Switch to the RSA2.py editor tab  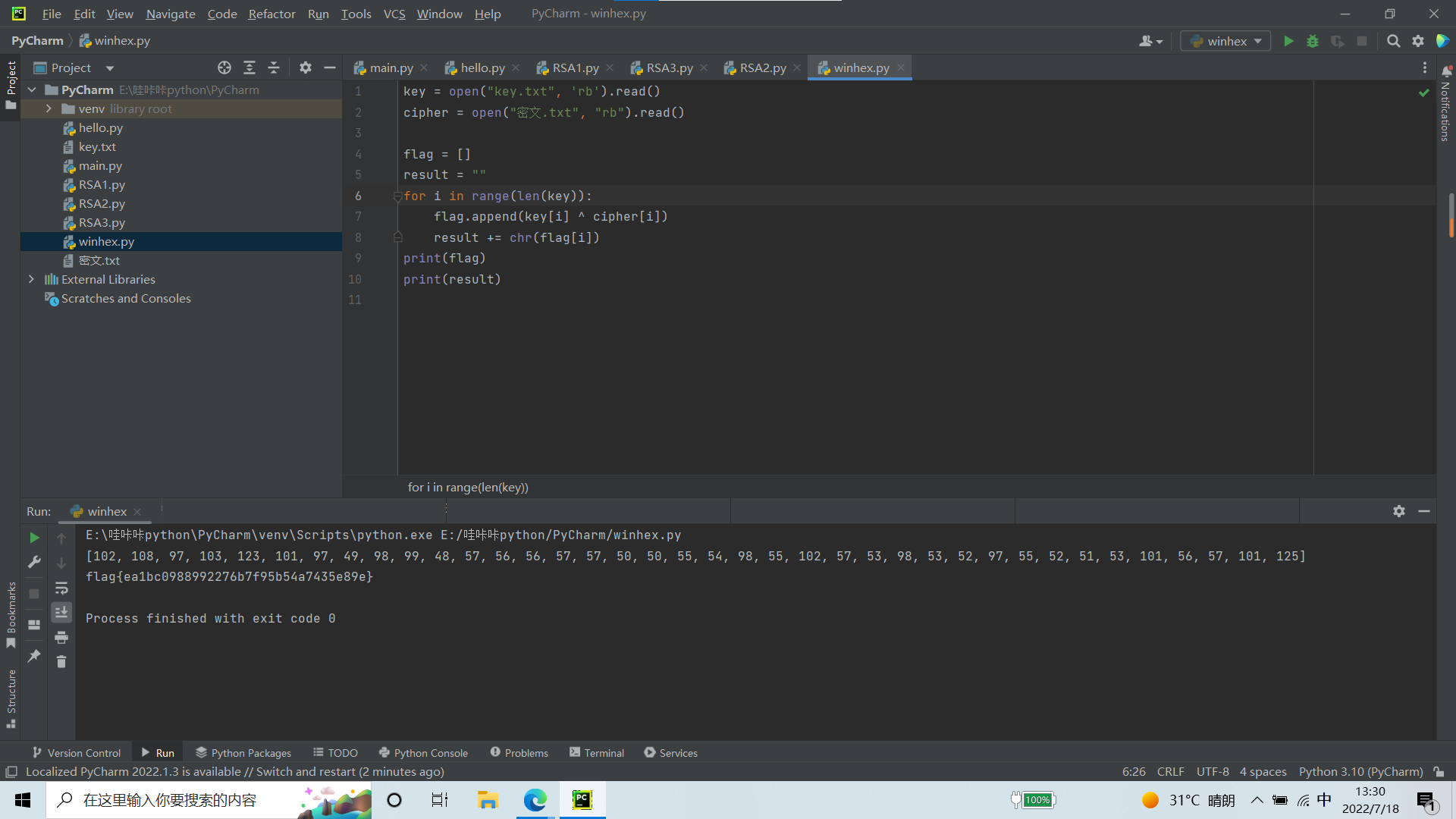762,67
